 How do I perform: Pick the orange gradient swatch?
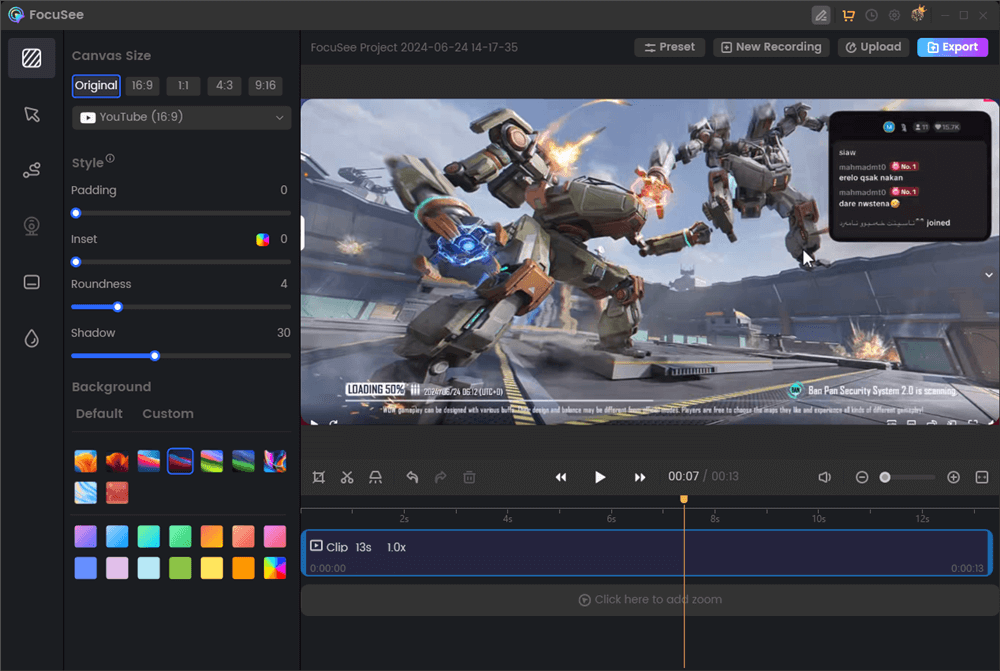click(212, 536)
